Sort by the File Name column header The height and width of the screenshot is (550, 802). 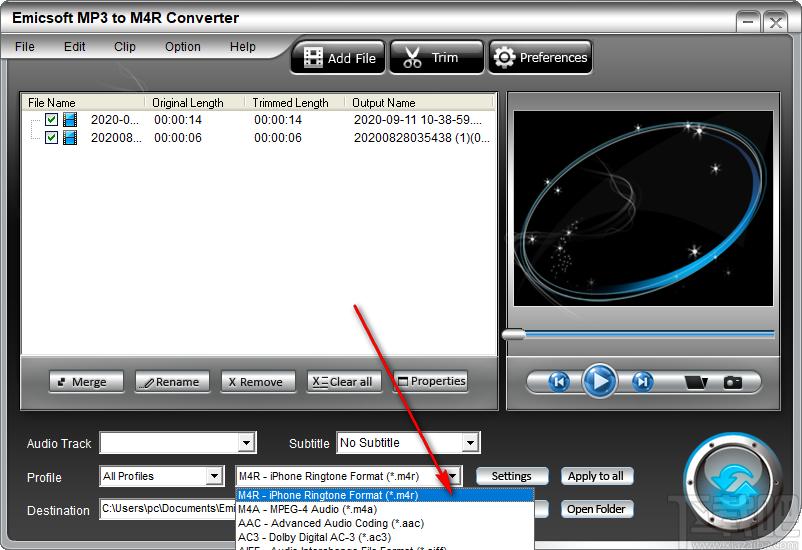[83, 103]
